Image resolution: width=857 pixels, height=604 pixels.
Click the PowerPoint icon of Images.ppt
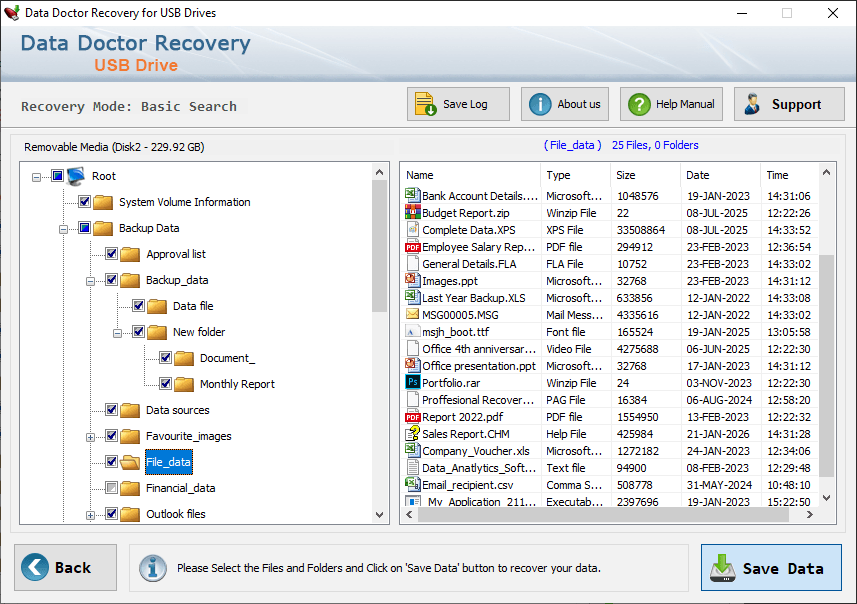412,280
